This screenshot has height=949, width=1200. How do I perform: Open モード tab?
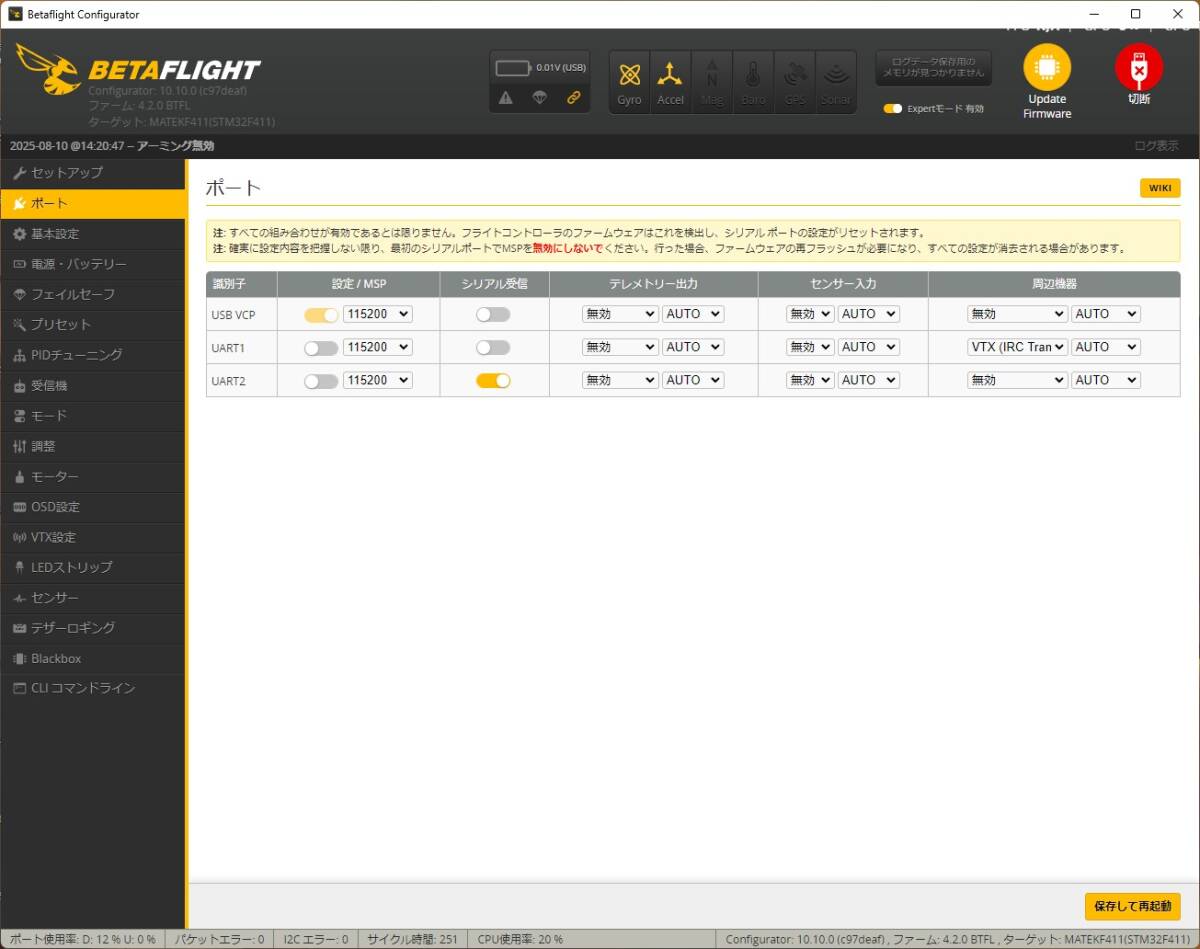93,416
